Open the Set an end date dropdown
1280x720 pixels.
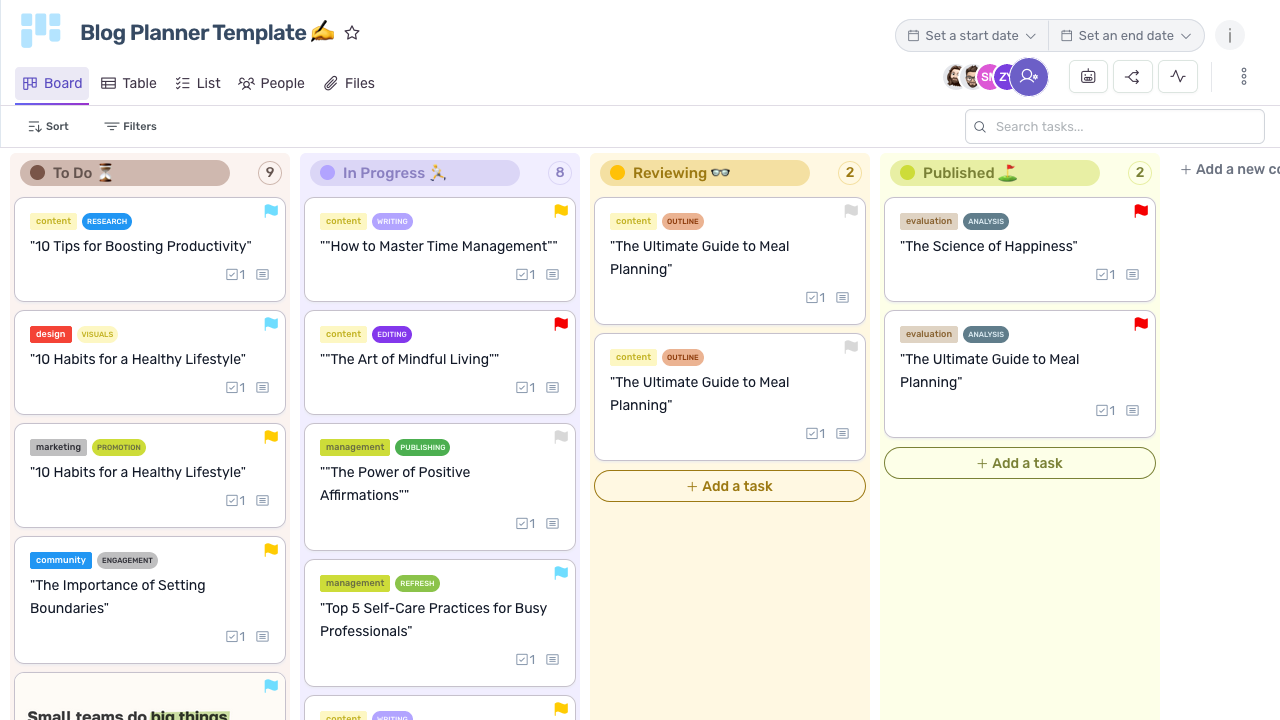pyautogui.click(x=1126, y=35)
